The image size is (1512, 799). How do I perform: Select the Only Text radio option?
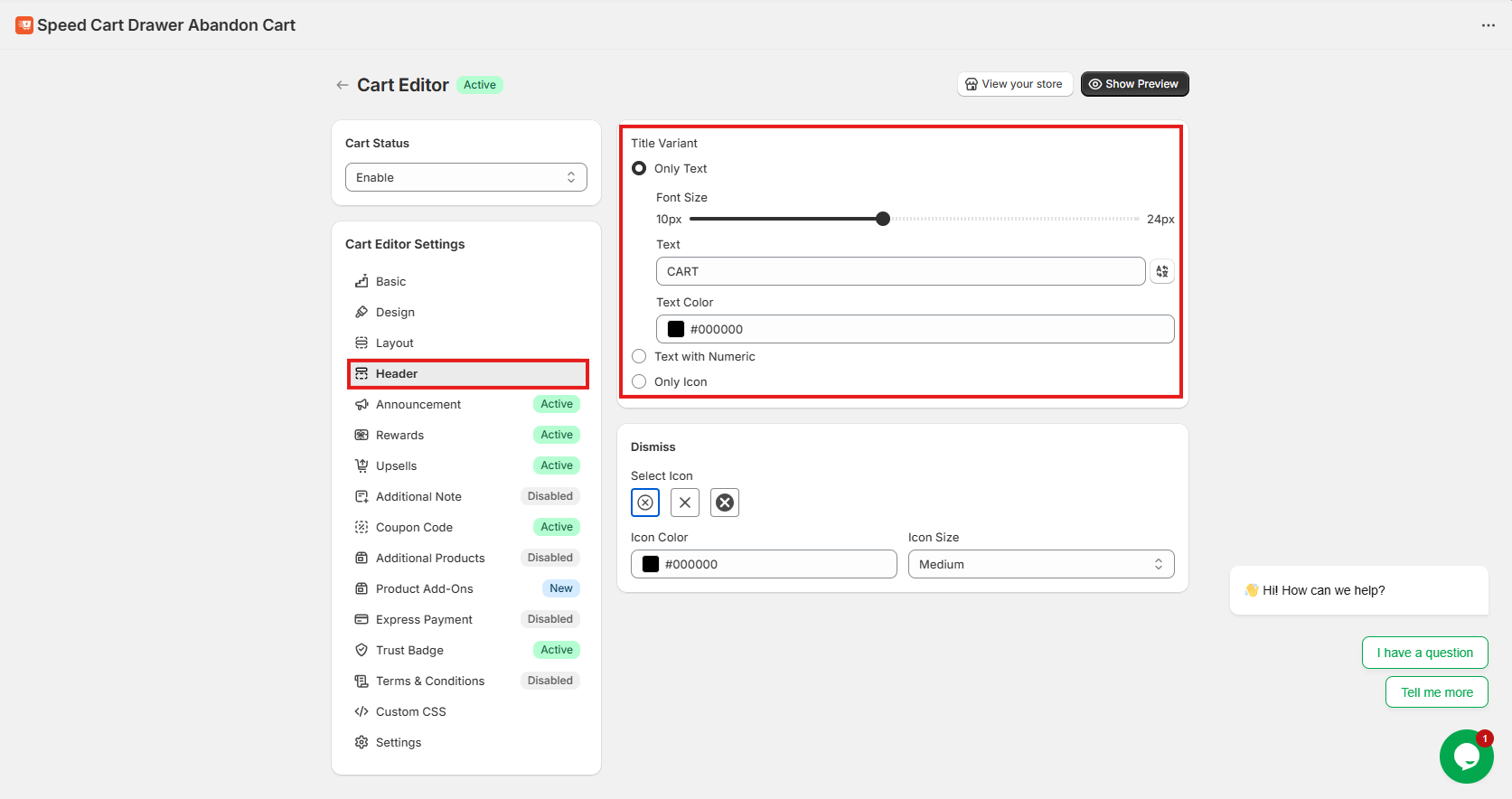pos(639,168)
